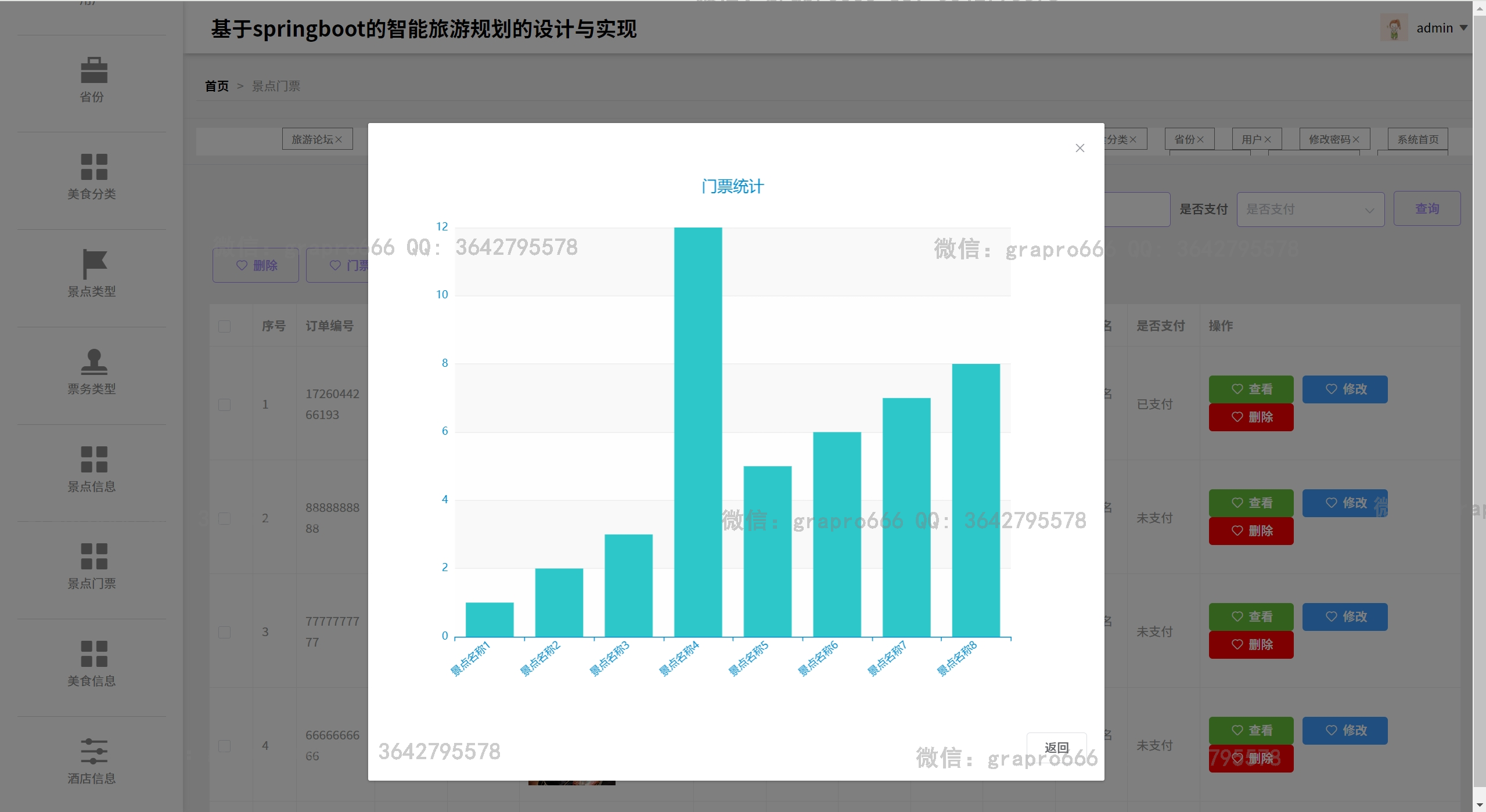Click the 首页 breadcrumb link

click(x=217, y=86)
